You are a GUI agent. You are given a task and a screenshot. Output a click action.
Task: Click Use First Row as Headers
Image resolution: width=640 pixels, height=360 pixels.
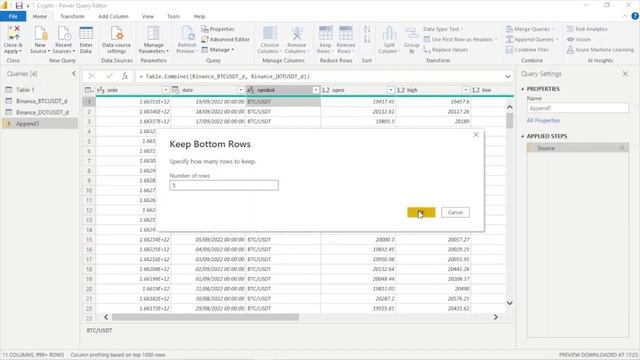pos(460,39)
